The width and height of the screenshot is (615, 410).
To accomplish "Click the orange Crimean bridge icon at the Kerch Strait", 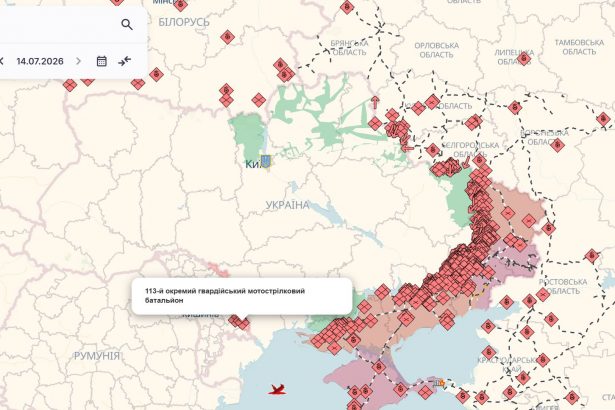I will [x=439, y=382].
